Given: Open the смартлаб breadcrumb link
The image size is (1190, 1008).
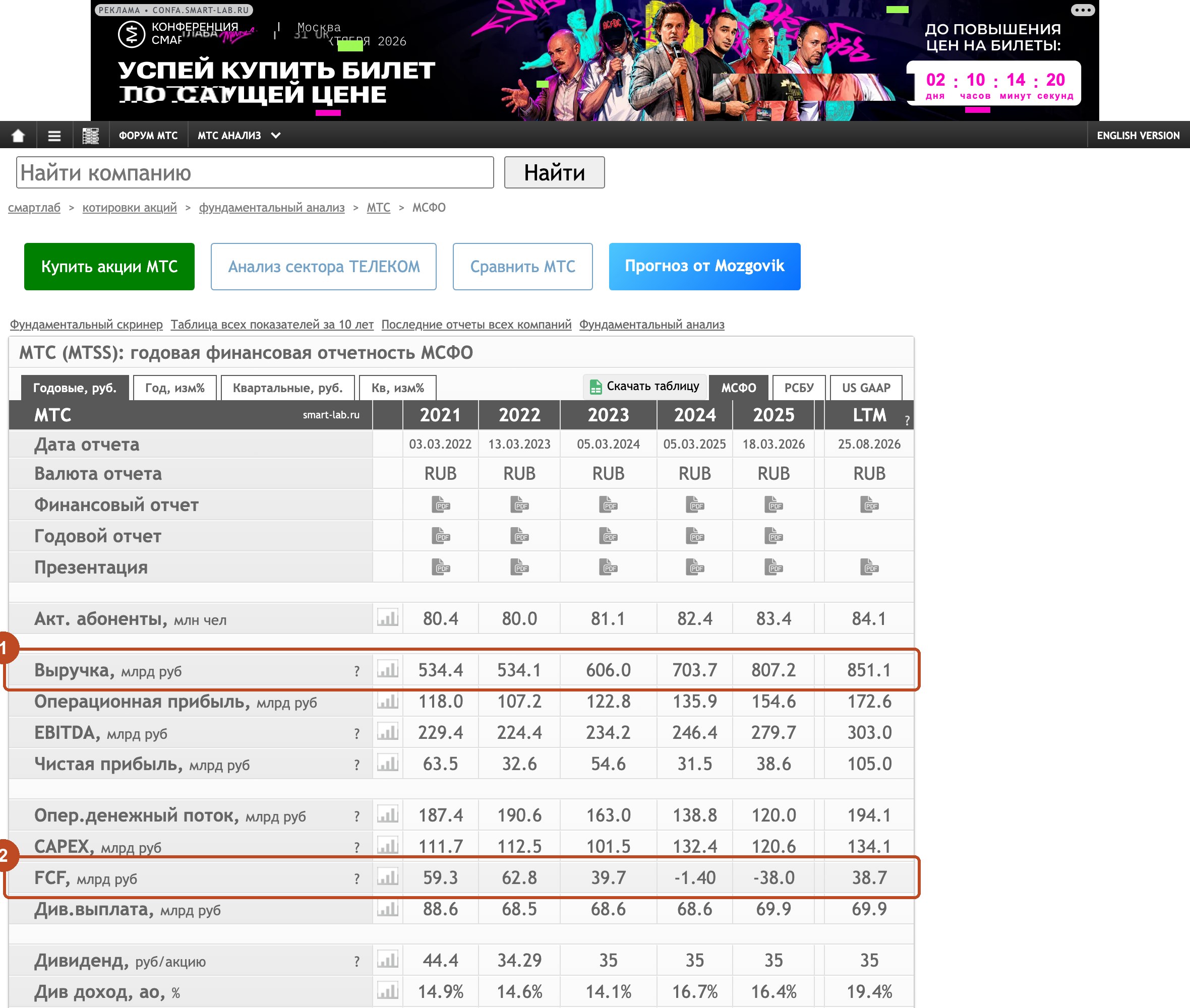Looking at the screenshot, I should pyautogui.click(x=34, y=208).
